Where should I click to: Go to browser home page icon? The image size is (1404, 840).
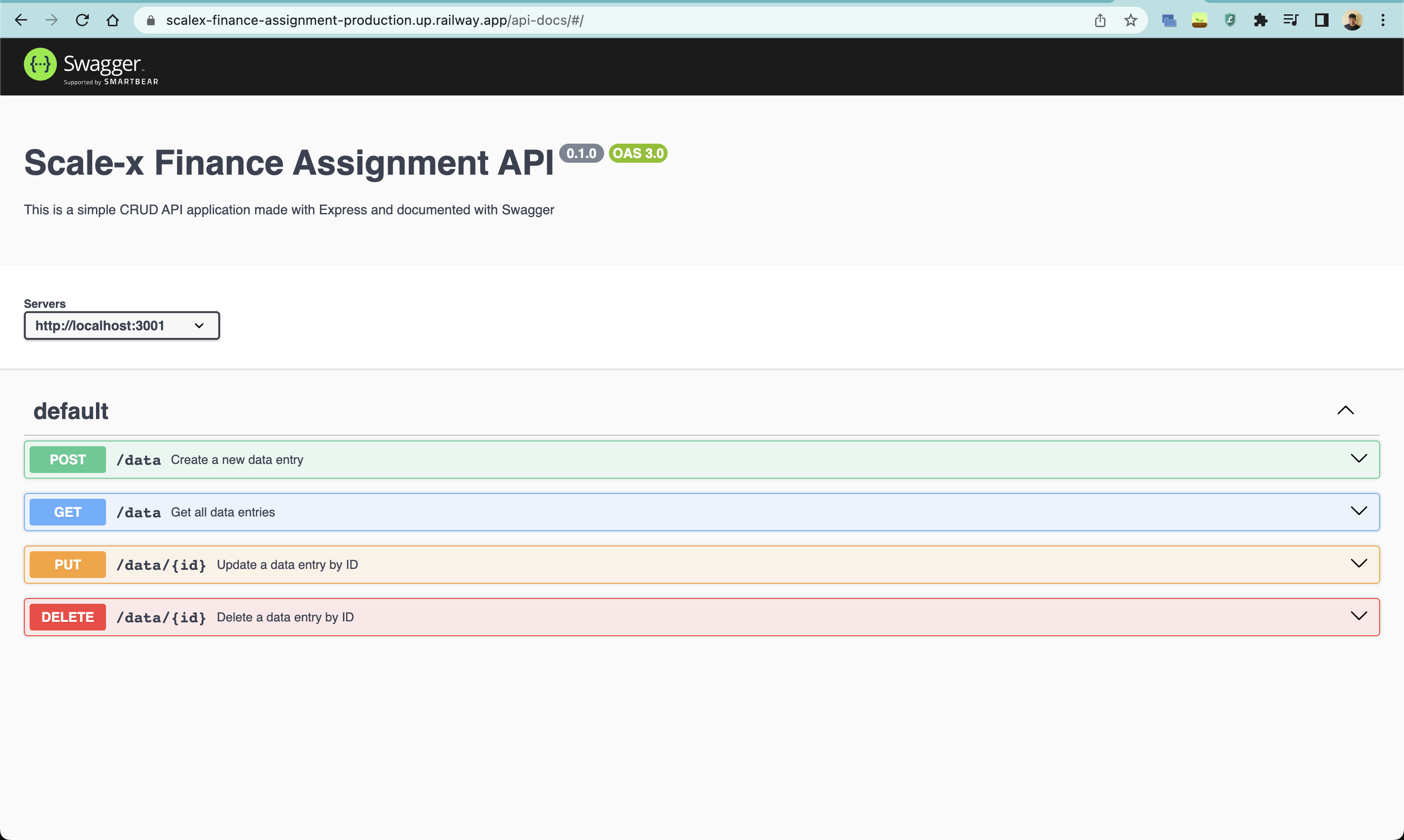coord(113,21)
